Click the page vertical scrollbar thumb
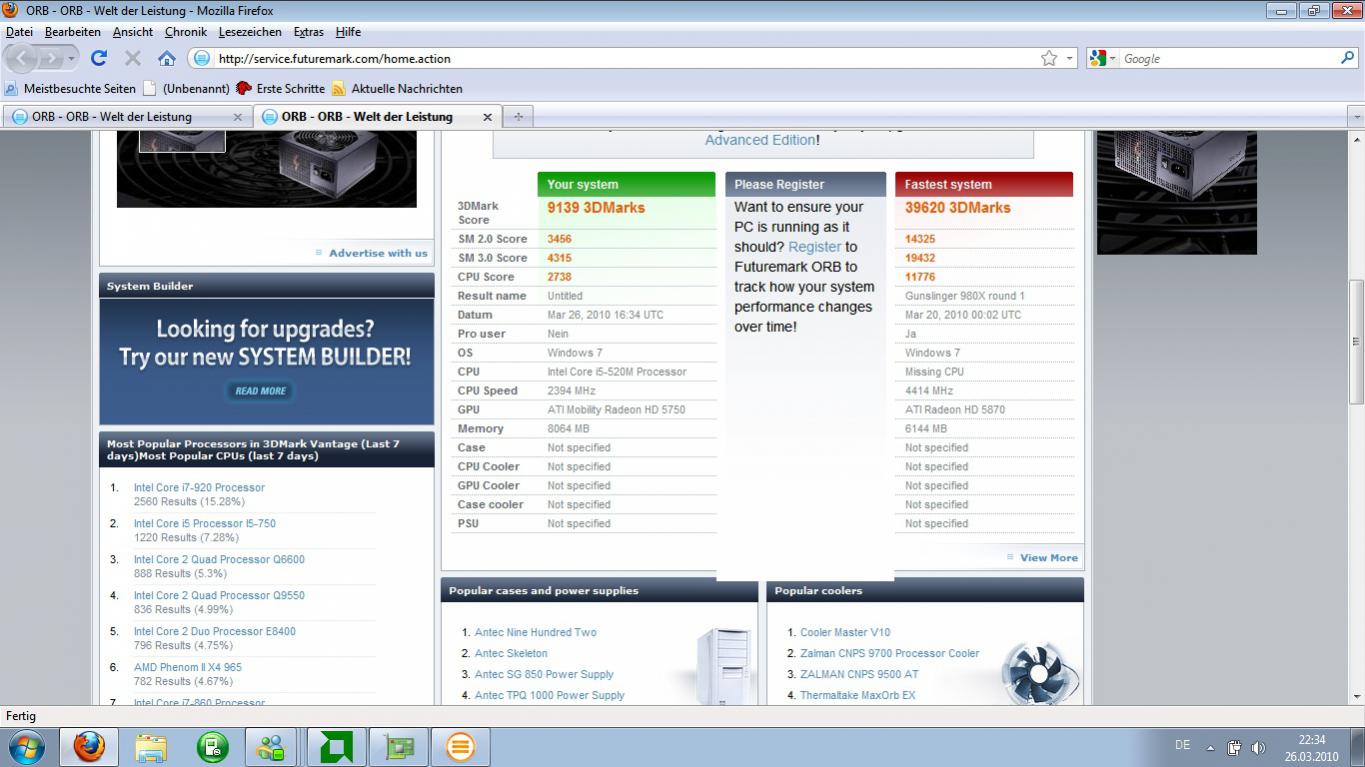 pos(1356,340)
